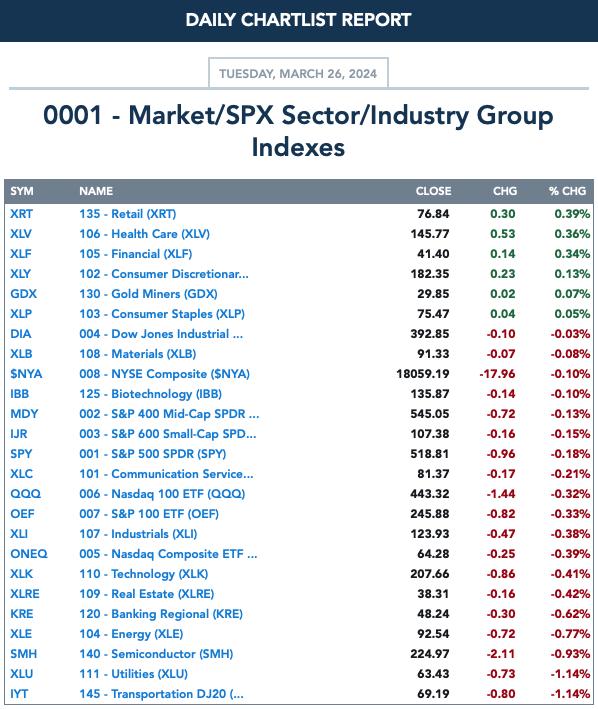This screenshot has width=598, height=709.
Task: Open 125 - Biotechnology (IBB) chart
Action: click(x=151, y=394)
